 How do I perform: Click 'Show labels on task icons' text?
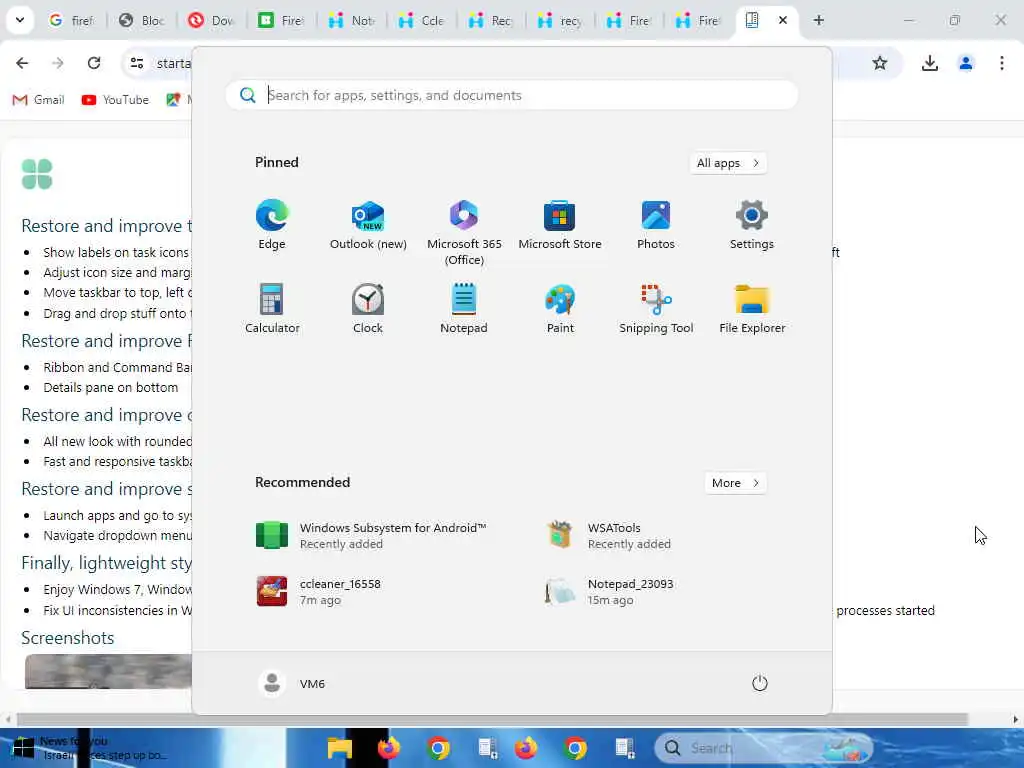[116, 253]
